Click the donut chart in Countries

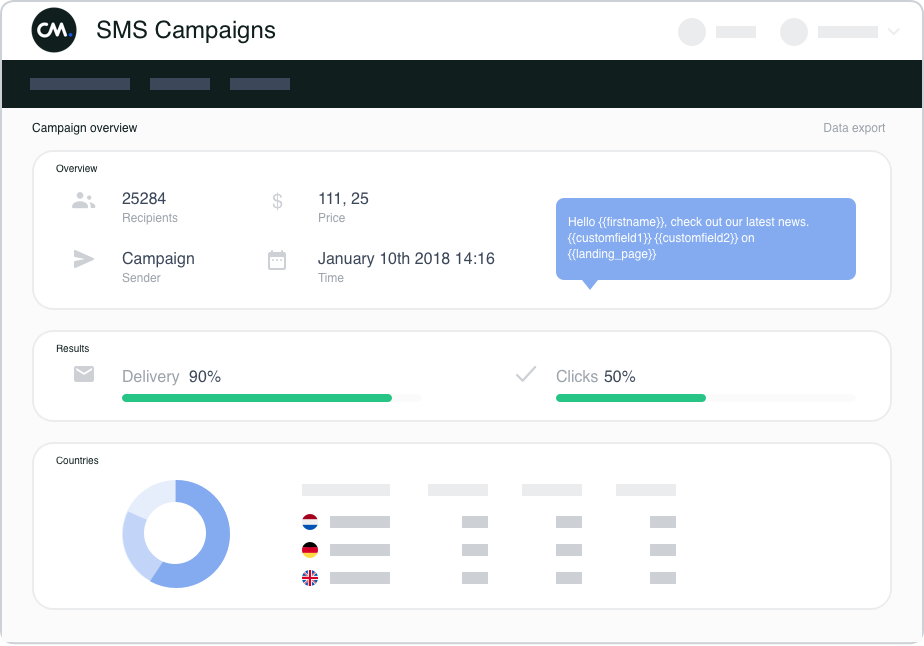pyautogui.click(x=176, y=533)
